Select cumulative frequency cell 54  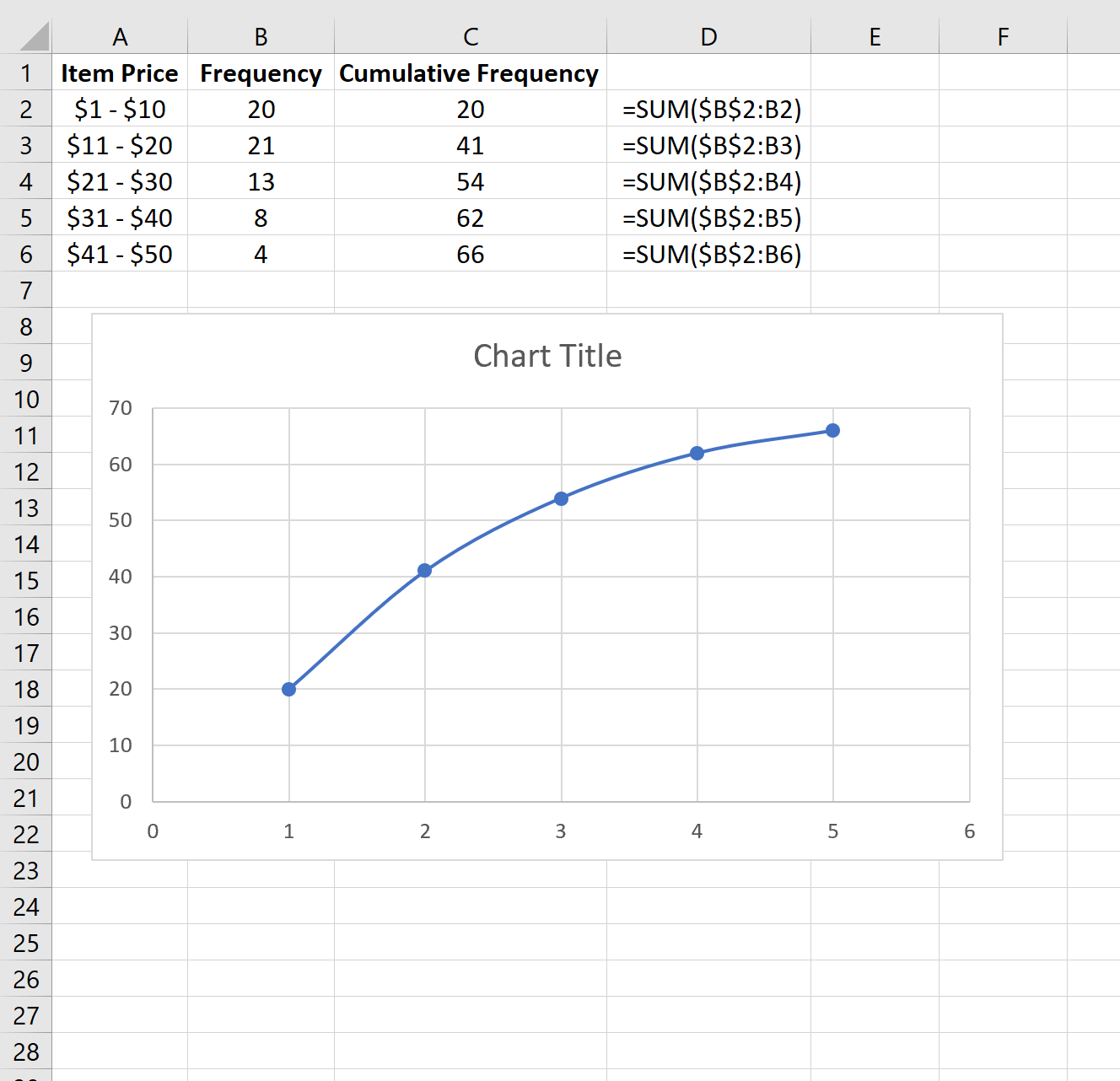(x=471, y=181)
